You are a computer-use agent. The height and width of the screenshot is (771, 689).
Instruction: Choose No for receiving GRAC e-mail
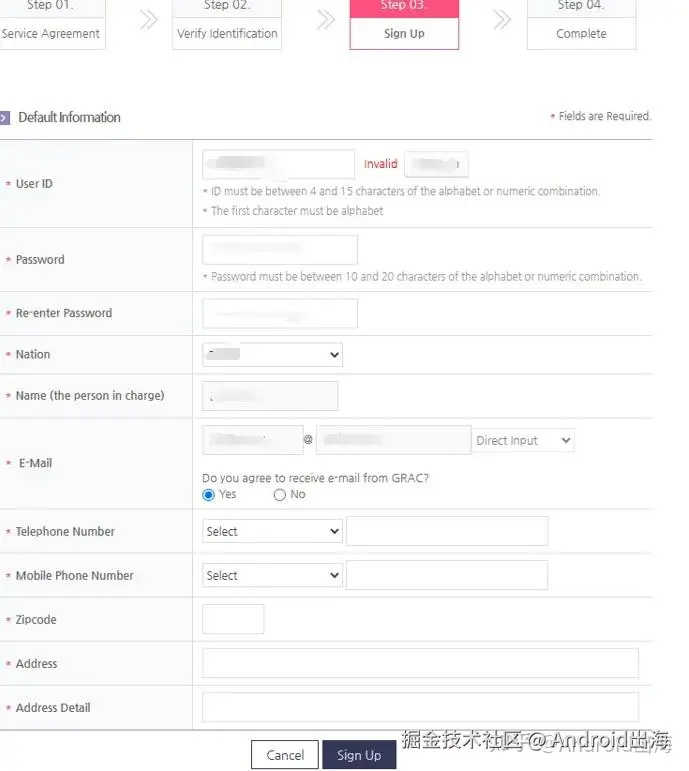[280, 495]
